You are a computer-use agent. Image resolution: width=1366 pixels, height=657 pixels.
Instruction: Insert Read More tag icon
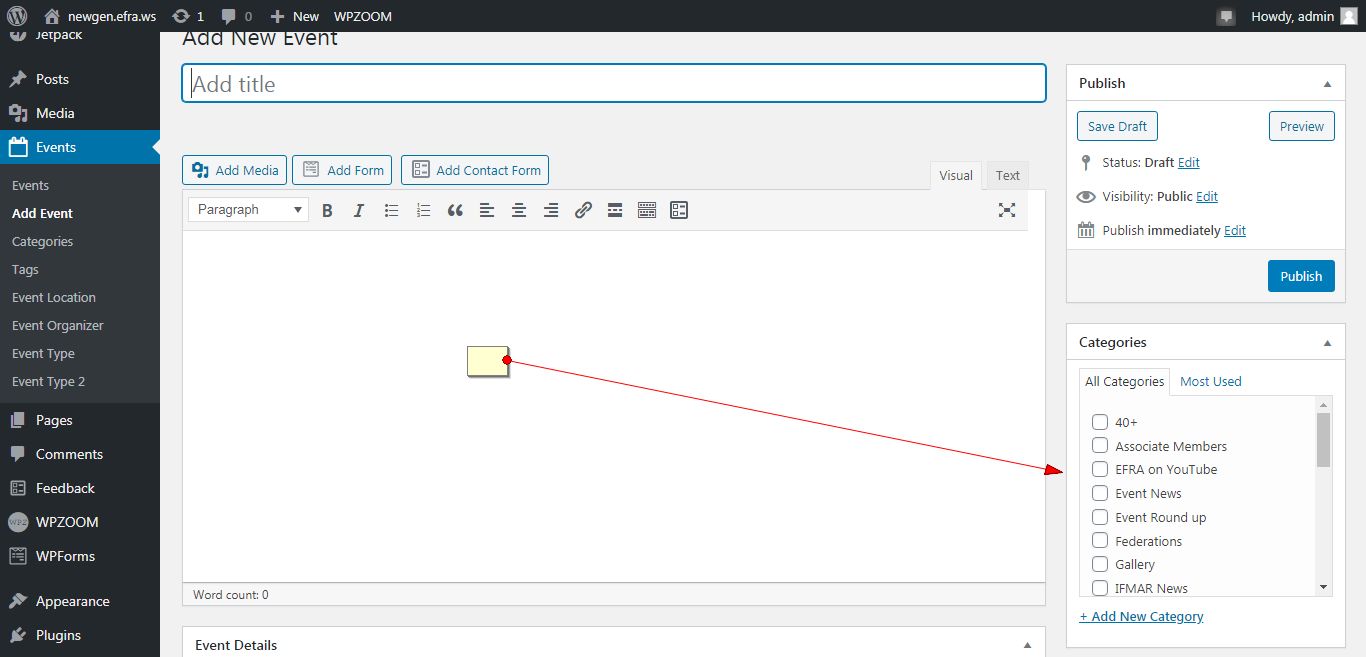pyautogui.click(x=615, y=210)
